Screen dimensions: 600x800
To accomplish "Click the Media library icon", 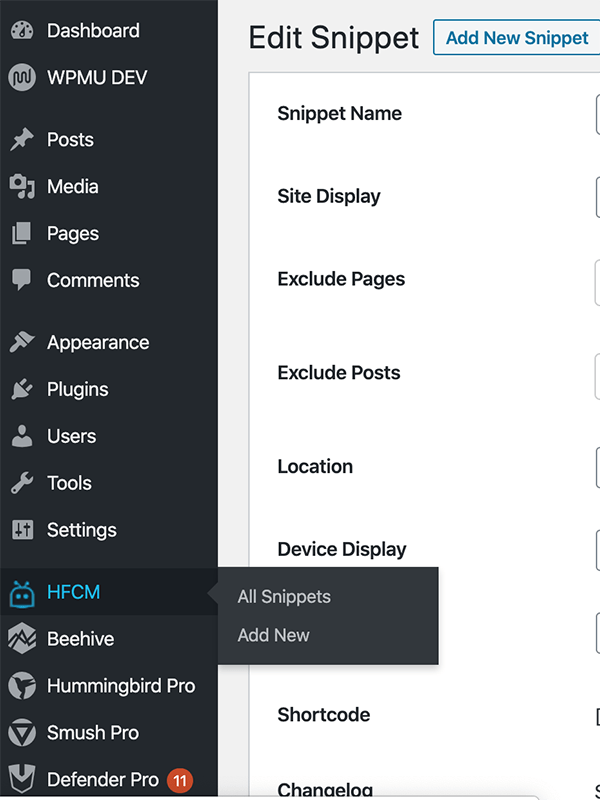I will pos(22,187).
